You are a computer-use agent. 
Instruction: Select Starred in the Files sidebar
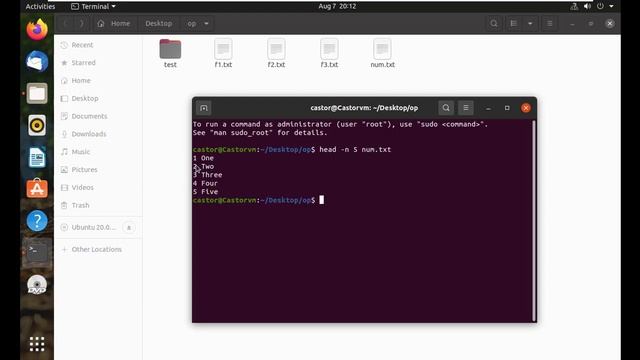click(x=98, y=62)
